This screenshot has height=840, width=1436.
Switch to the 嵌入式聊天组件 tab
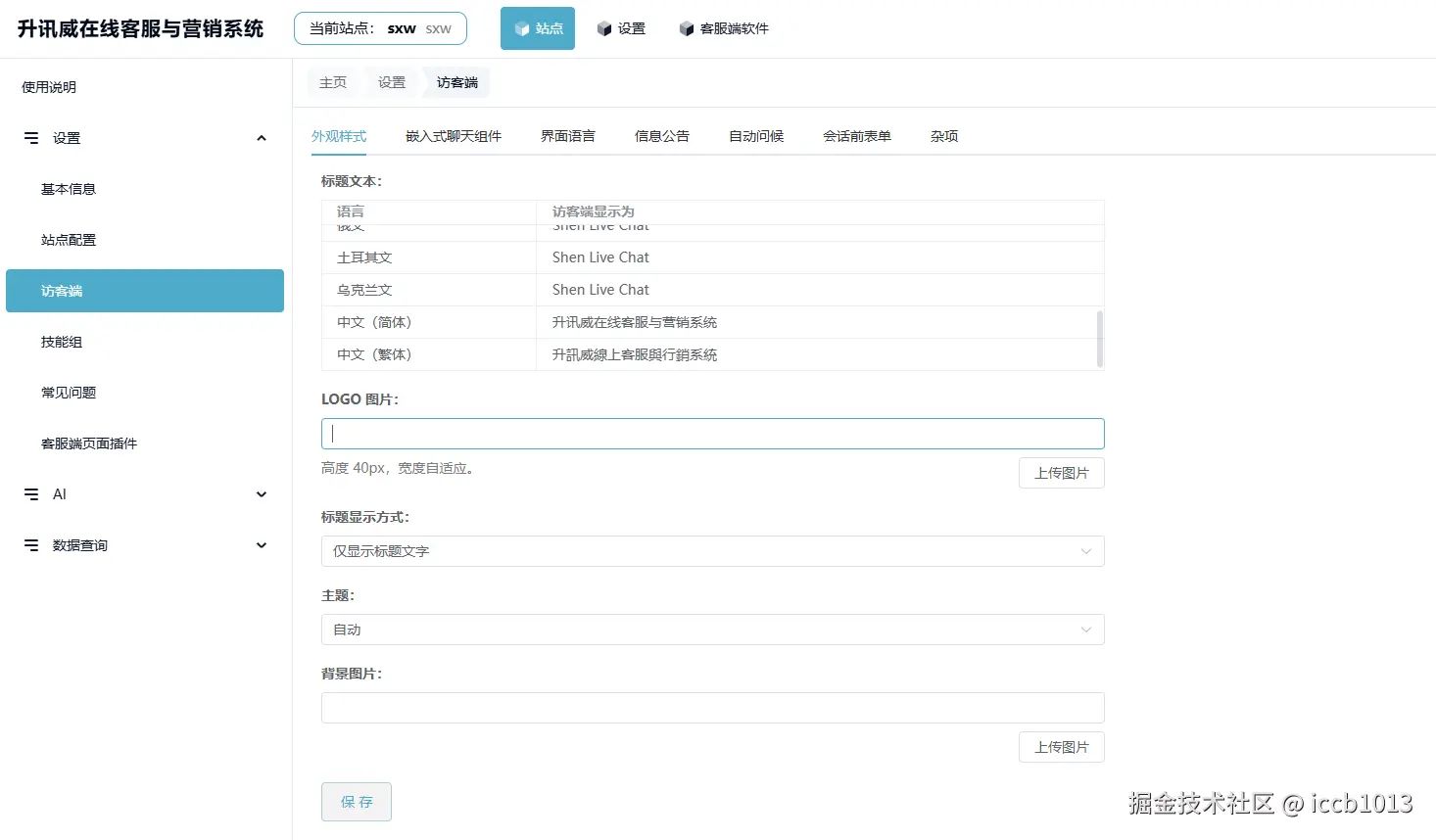point(454,136)
